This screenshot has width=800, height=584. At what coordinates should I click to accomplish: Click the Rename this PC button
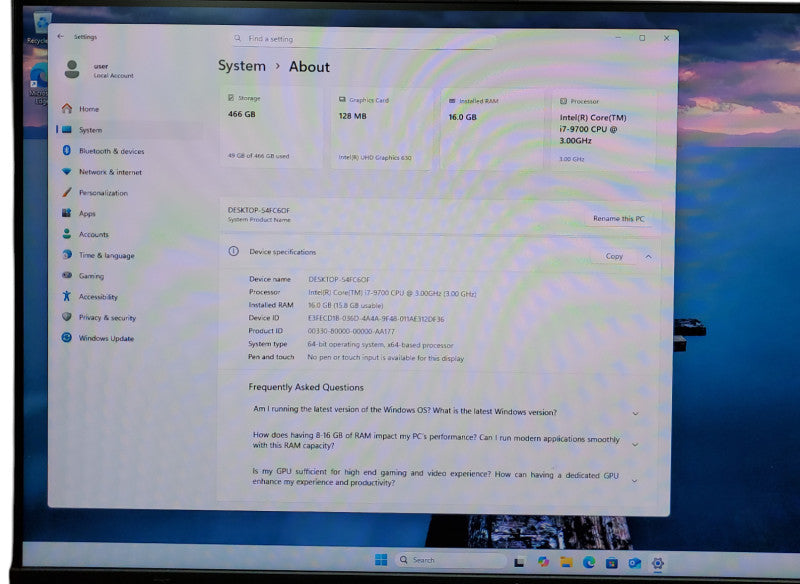(618, 218)
